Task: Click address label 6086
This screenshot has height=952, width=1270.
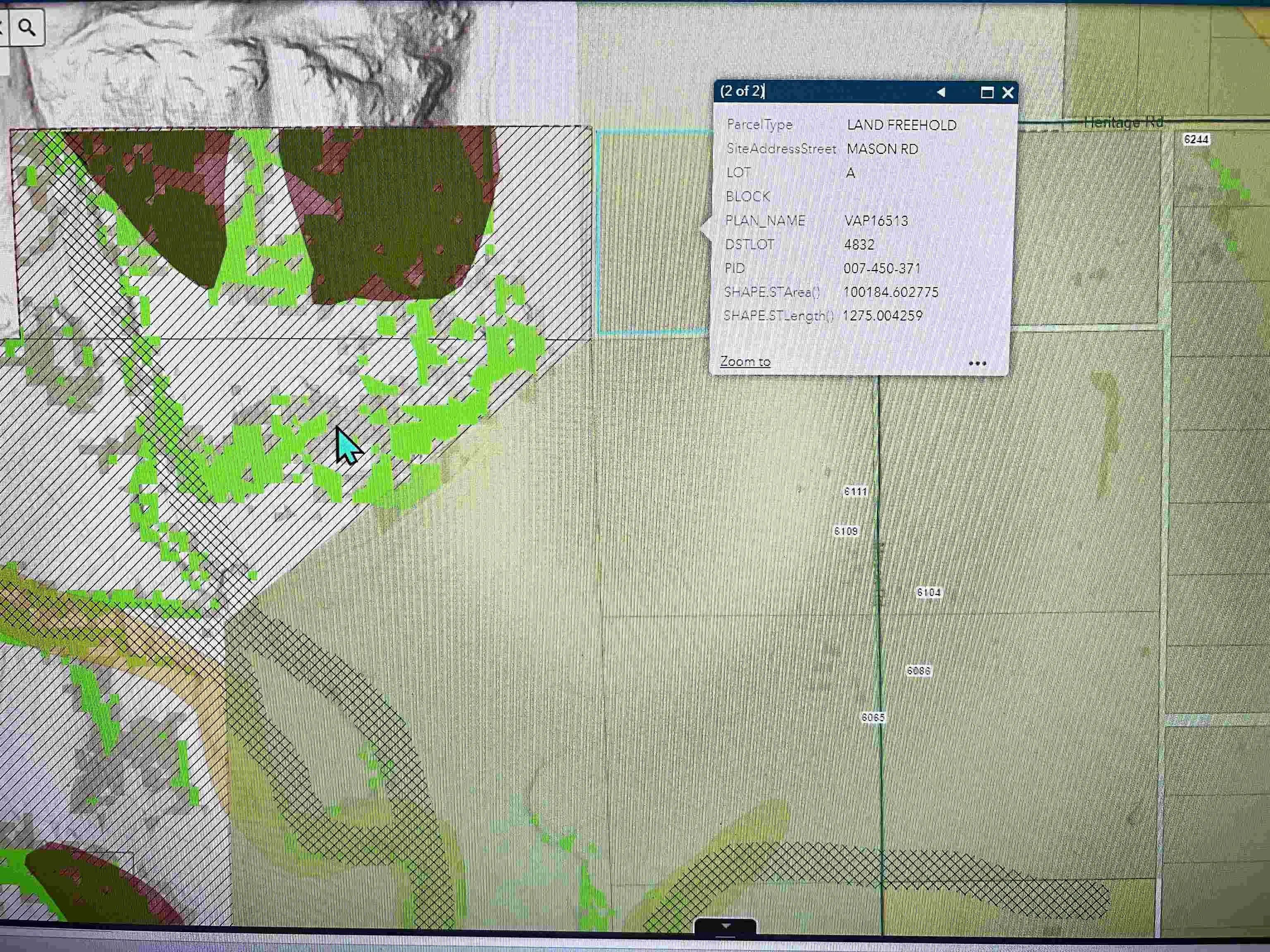Action: 918,670
